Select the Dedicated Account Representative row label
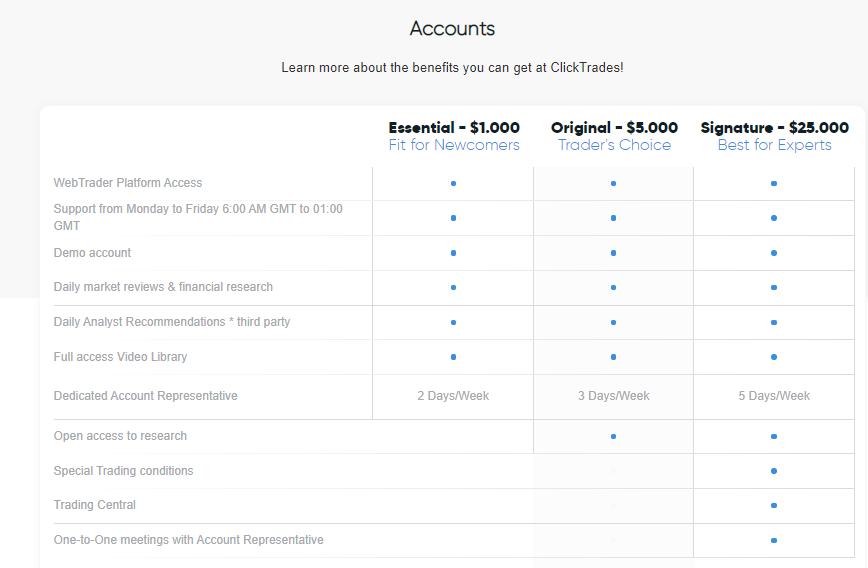 click(146, 396)
